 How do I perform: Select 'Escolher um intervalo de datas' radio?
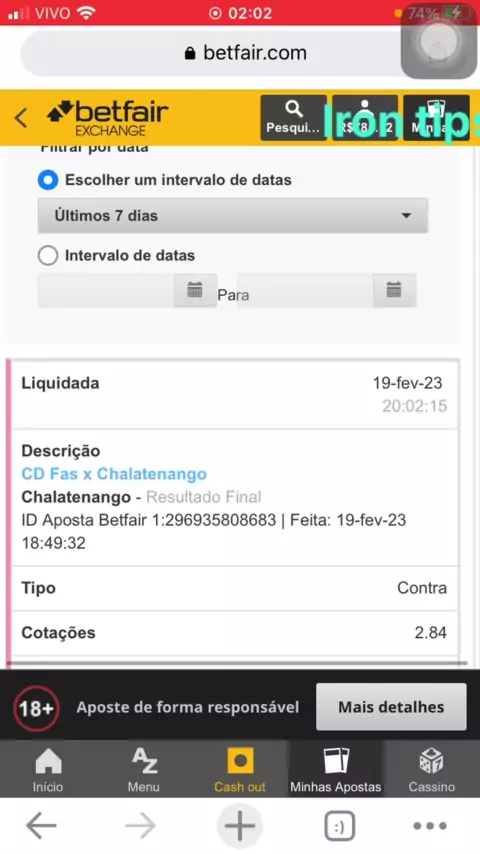pyautogui.click(x=48, y=180)
